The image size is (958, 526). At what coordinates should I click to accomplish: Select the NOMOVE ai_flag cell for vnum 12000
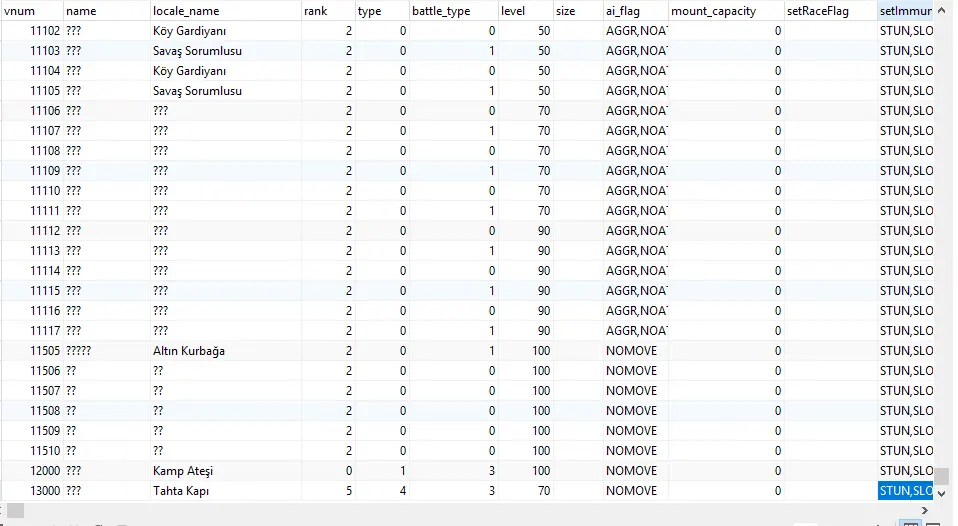click(x=631, y=471)
